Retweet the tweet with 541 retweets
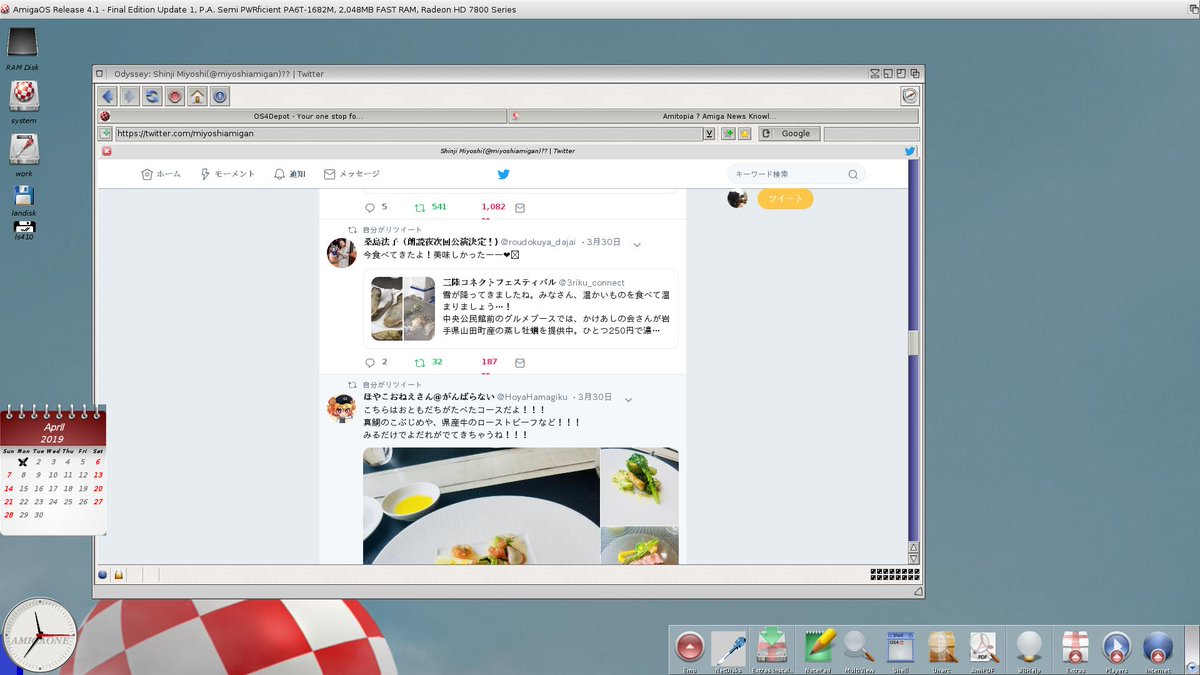The height and width of the screenshot is (675, 1200). click(x=421, y=207)
